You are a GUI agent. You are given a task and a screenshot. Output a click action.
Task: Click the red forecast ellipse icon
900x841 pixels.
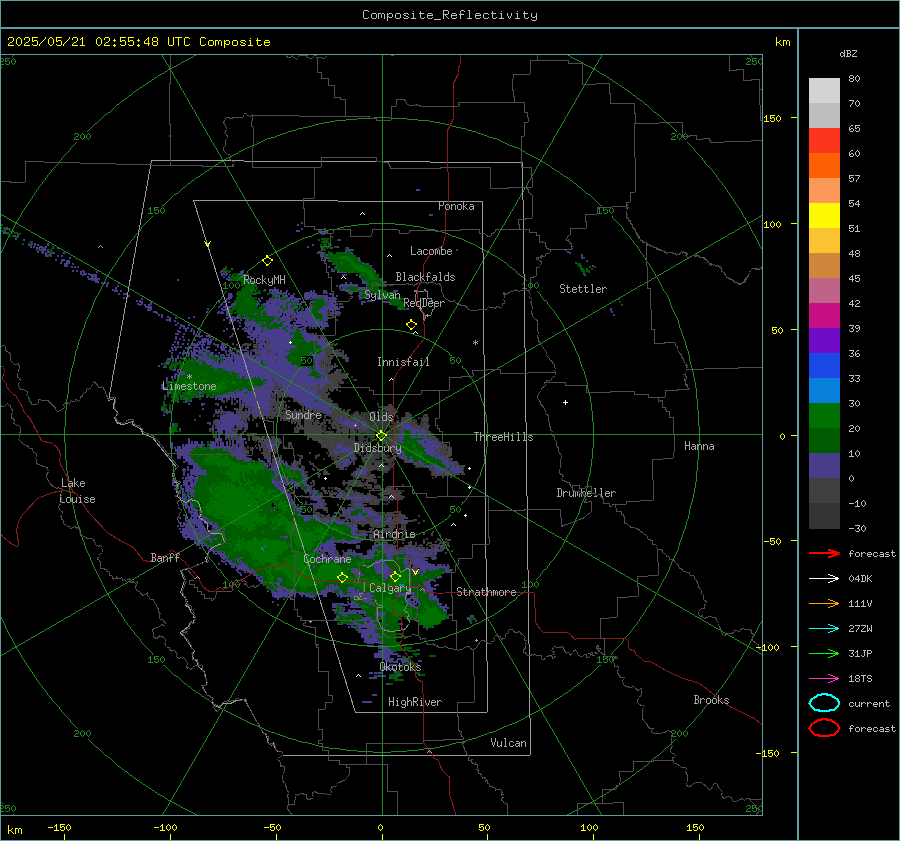pos(824,728)
